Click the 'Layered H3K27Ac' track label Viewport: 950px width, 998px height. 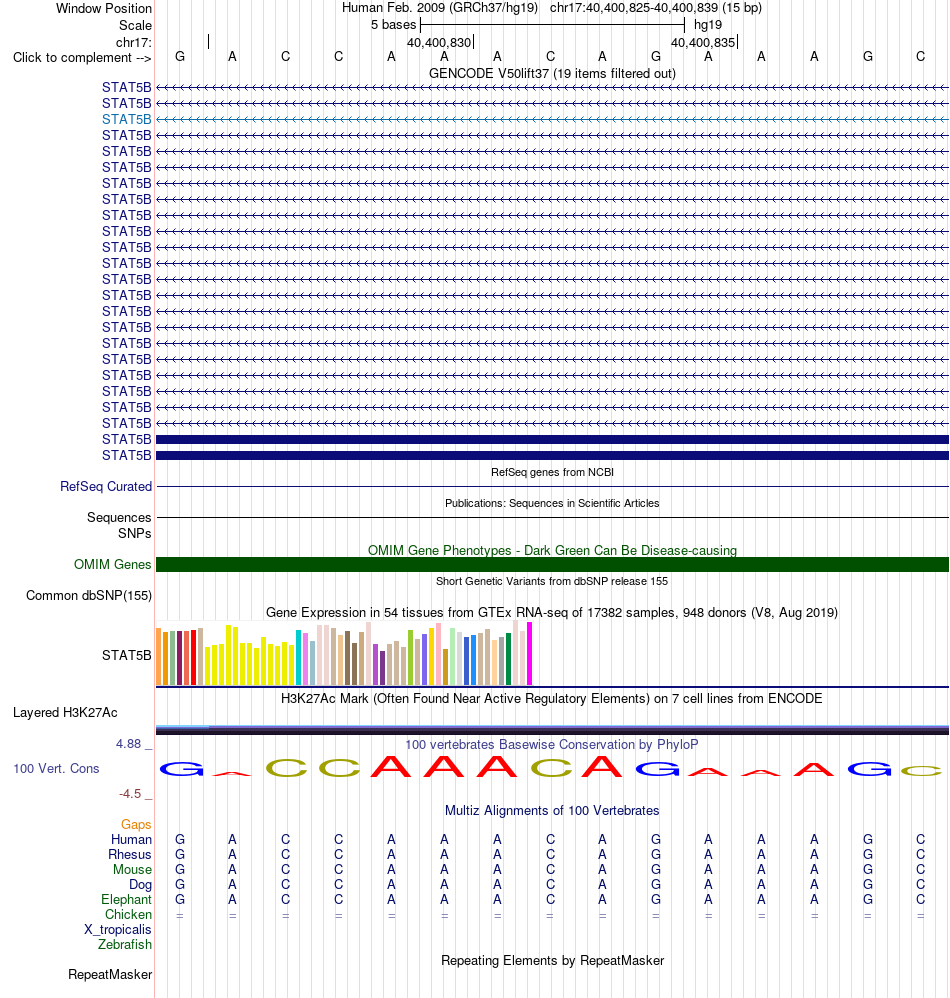click(x=66, y=712)
